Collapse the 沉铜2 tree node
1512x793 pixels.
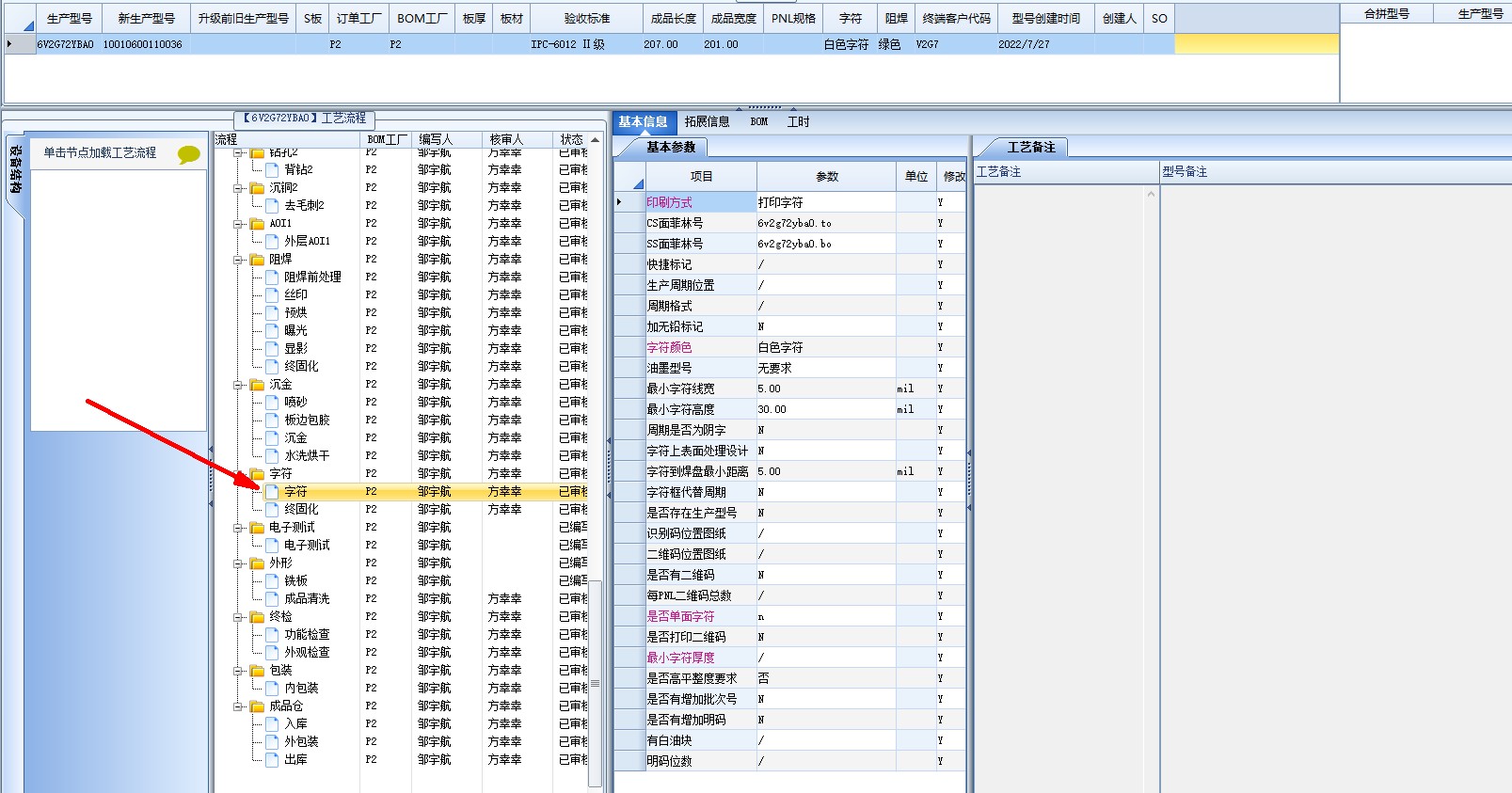(x=239, y=188)
